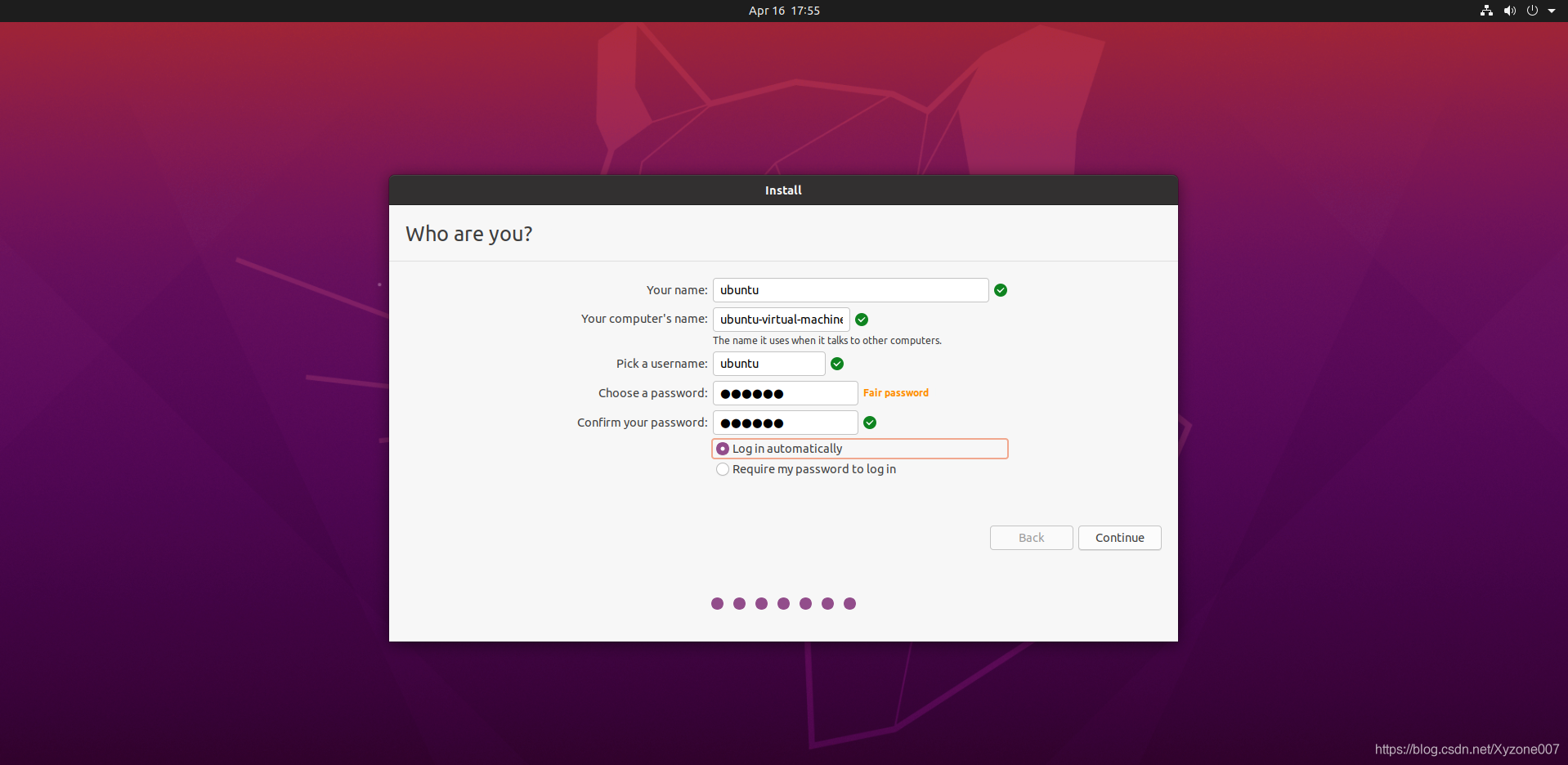1568x765 pixels.
Task: Click the Install window title bar
Action: pyautogui.click(x=783, y=190)
